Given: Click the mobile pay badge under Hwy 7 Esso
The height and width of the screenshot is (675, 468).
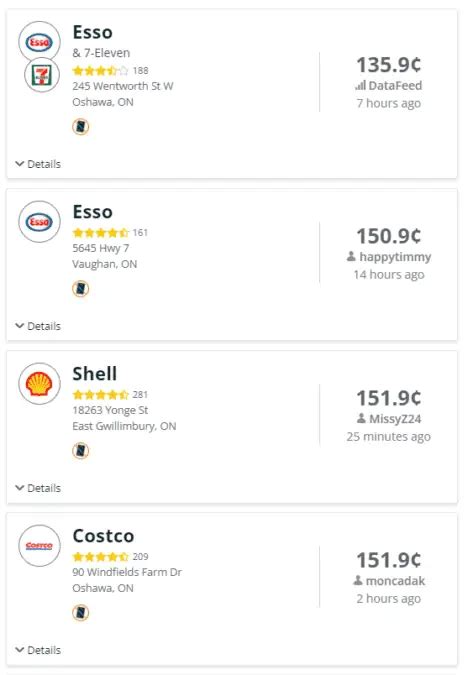Looking at the screenshot, I should 81,288.
